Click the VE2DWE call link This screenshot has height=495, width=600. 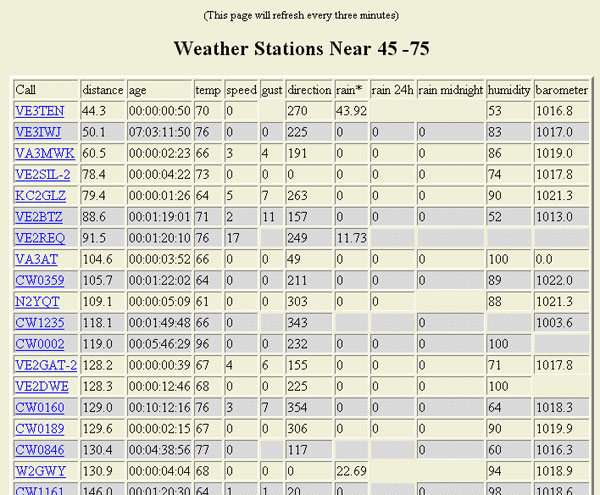(40, 386)
